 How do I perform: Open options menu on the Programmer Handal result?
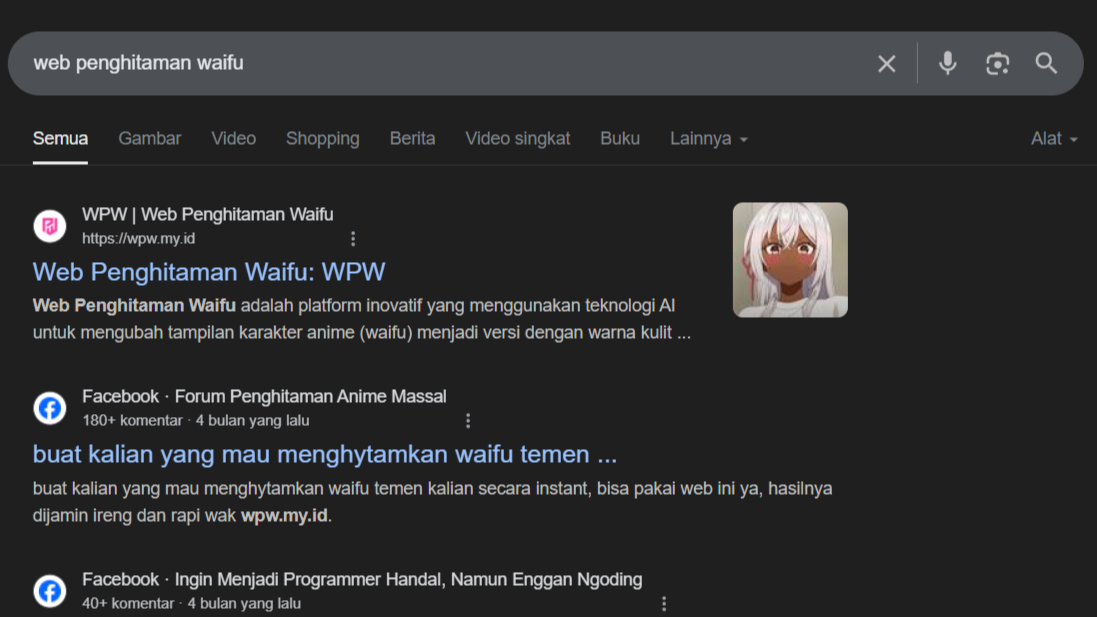tap(663, 603)
